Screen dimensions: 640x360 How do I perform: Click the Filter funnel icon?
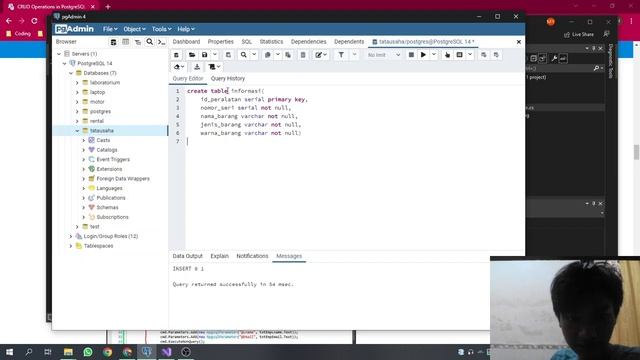click(341, 55)
